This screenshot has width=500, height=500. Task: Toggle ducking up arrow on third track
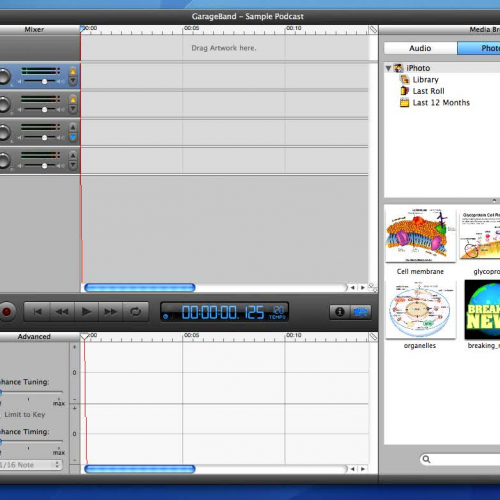click(73, 127)
